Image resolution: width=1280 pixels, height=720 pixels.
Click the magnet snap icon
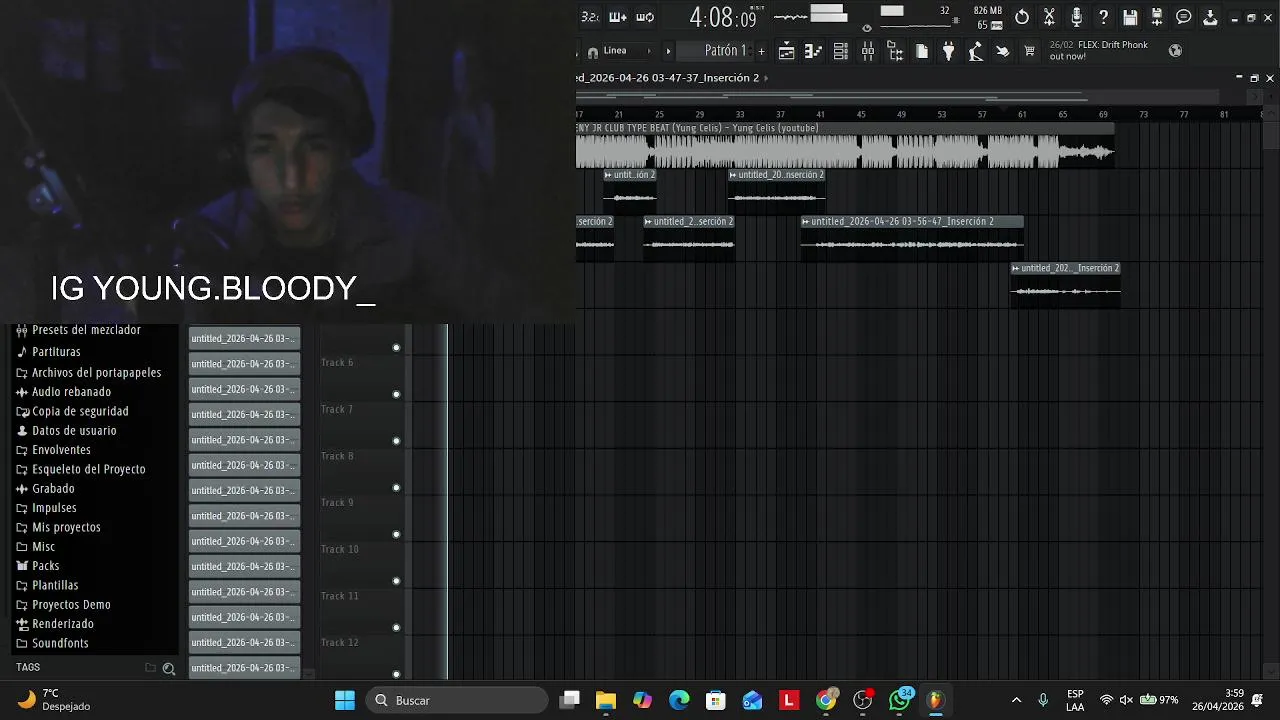(592, 52)
